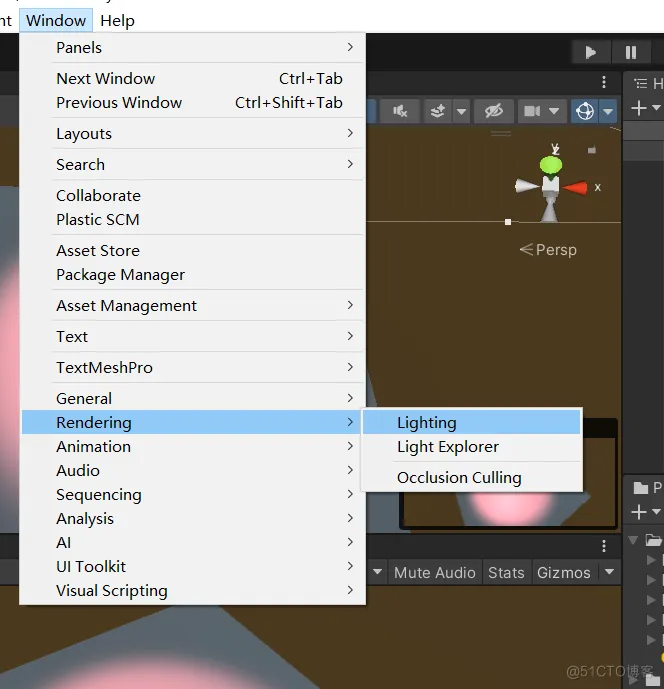Open Game view three-dot options menu
Image resolution: width=664 pixels, height=689 pixels.
click(x=604, y=546)
